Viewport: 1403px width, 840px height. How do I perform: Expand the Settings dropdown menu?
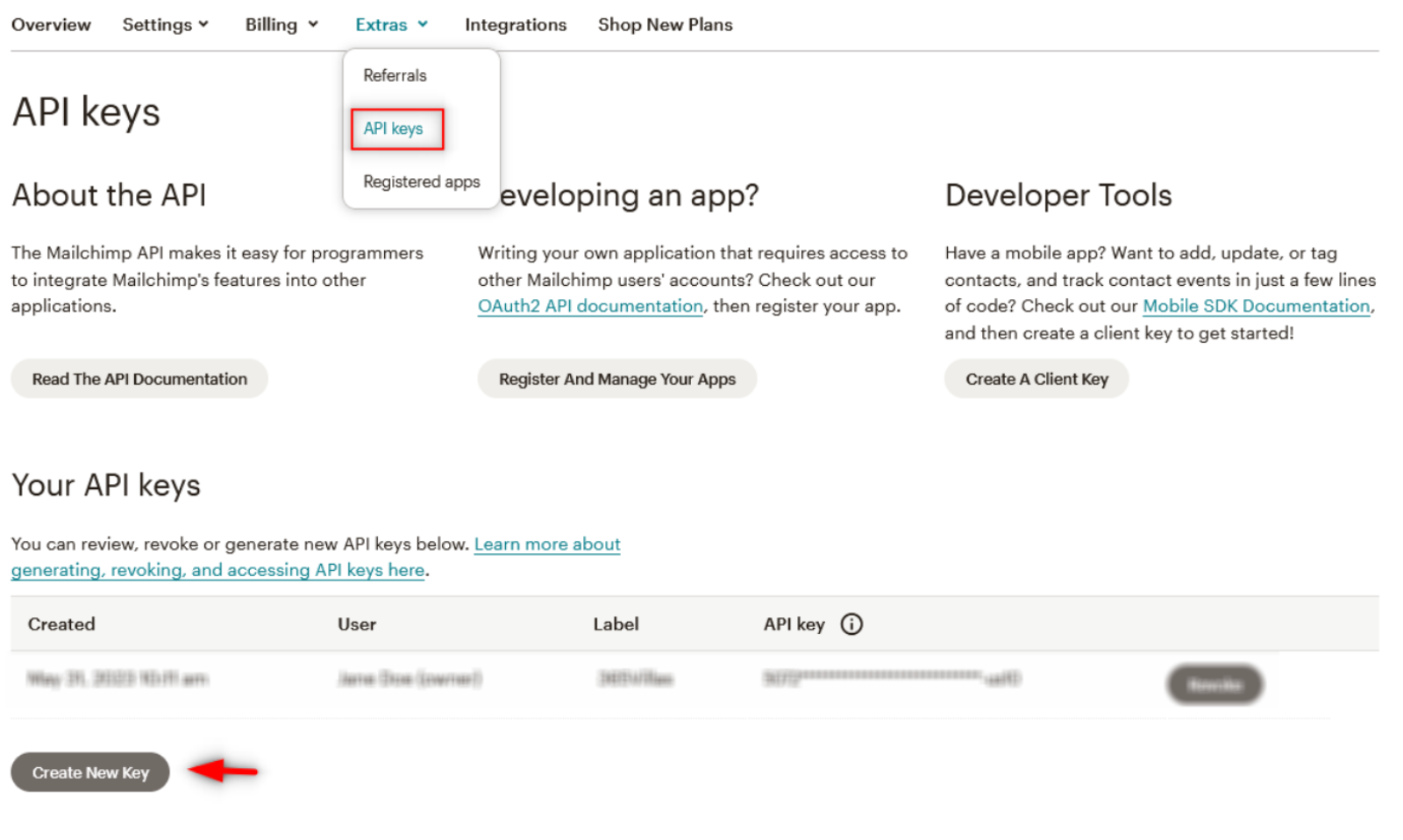pos(166,25)
